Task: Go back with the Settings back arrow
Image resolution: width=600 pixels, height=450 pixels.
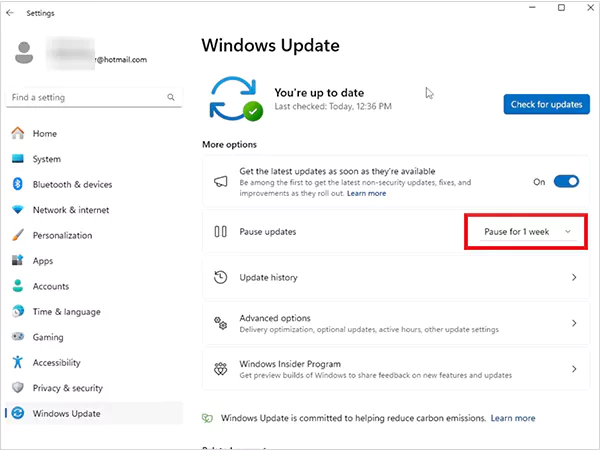Action: tap(10, 13)
